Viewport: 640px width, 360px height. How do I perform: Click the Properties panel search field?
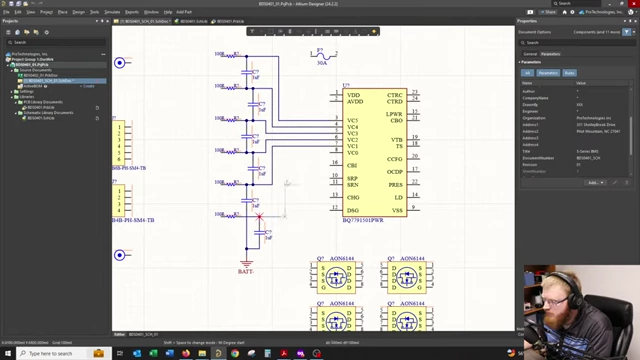tap(577, 42)
